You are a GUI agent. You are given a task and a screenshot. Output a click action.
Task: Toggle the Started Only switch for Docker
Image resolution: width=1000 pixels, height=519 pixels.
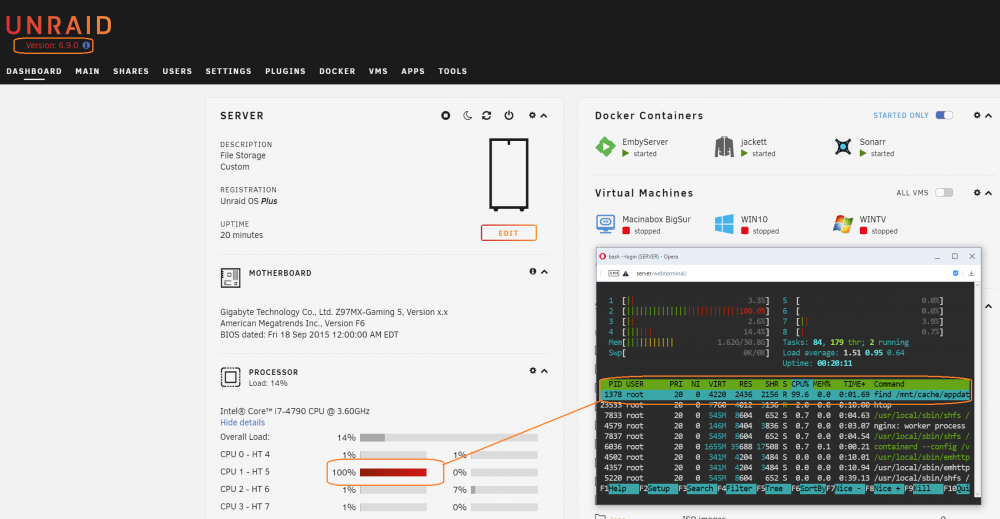click(944, 115)
